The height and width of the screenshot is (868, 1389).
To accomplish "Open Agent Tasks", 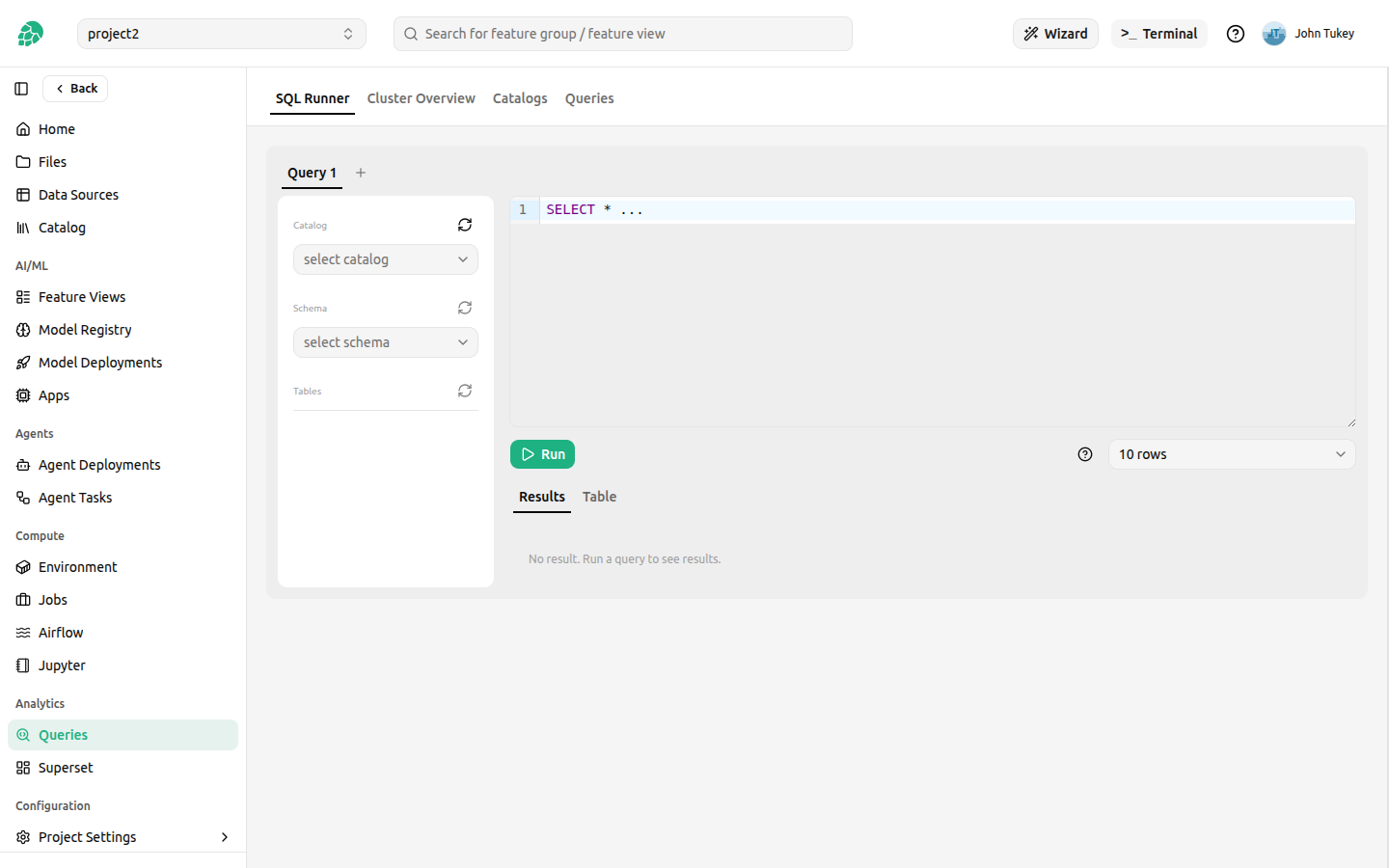I will [123, 498].
